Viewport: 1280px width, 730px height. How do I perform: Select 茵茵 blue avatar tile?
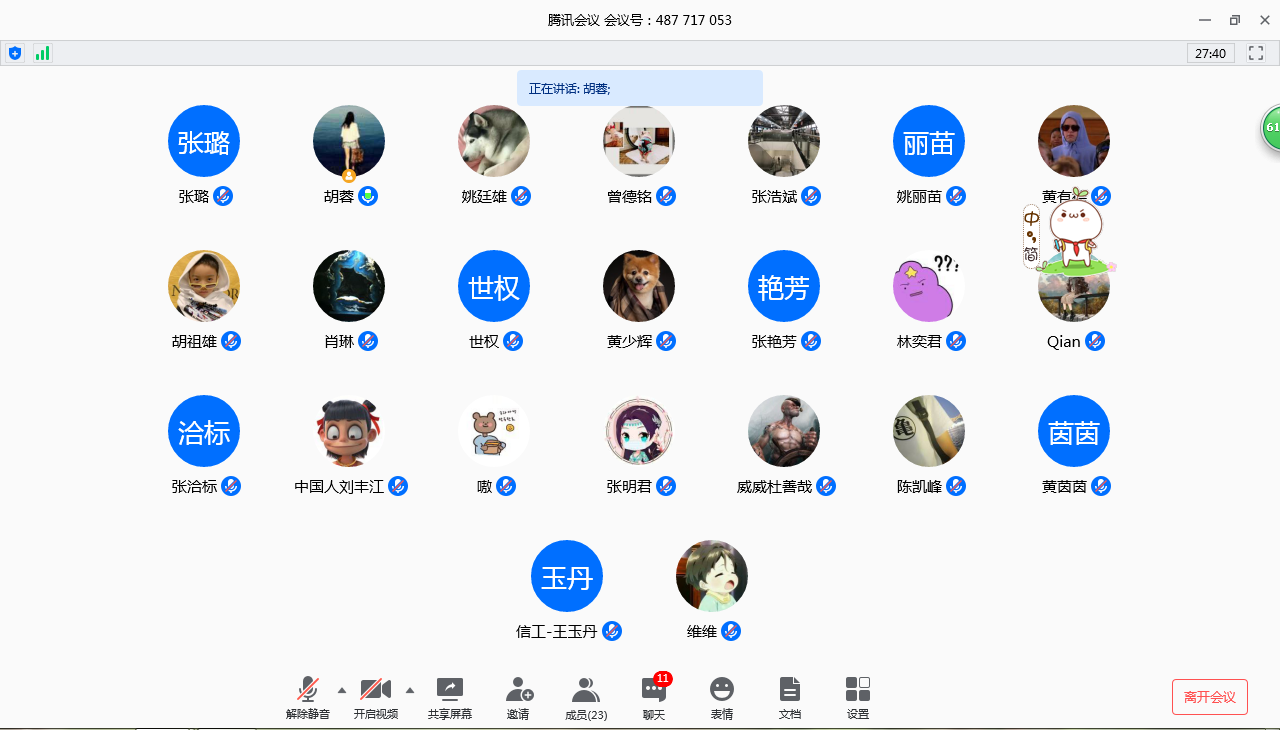pyautogui.click(x=1074, y=431)
